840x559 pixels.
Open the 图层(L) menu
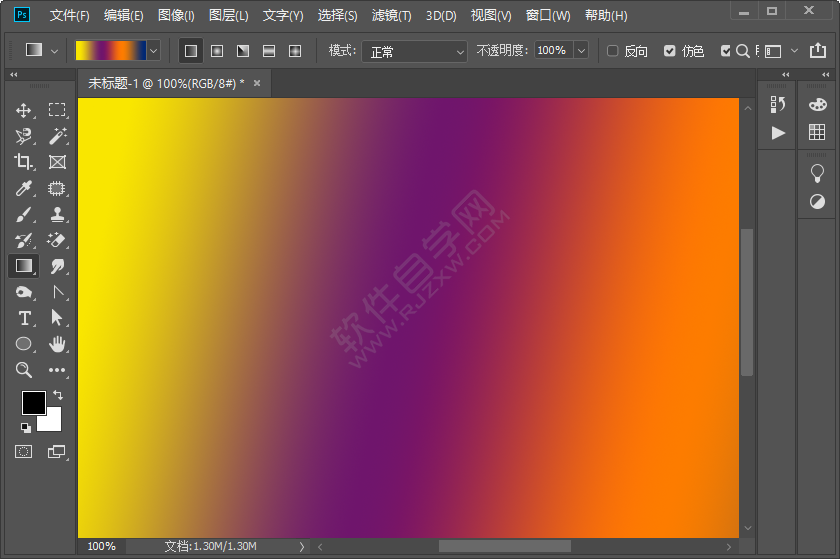point(228,16)
